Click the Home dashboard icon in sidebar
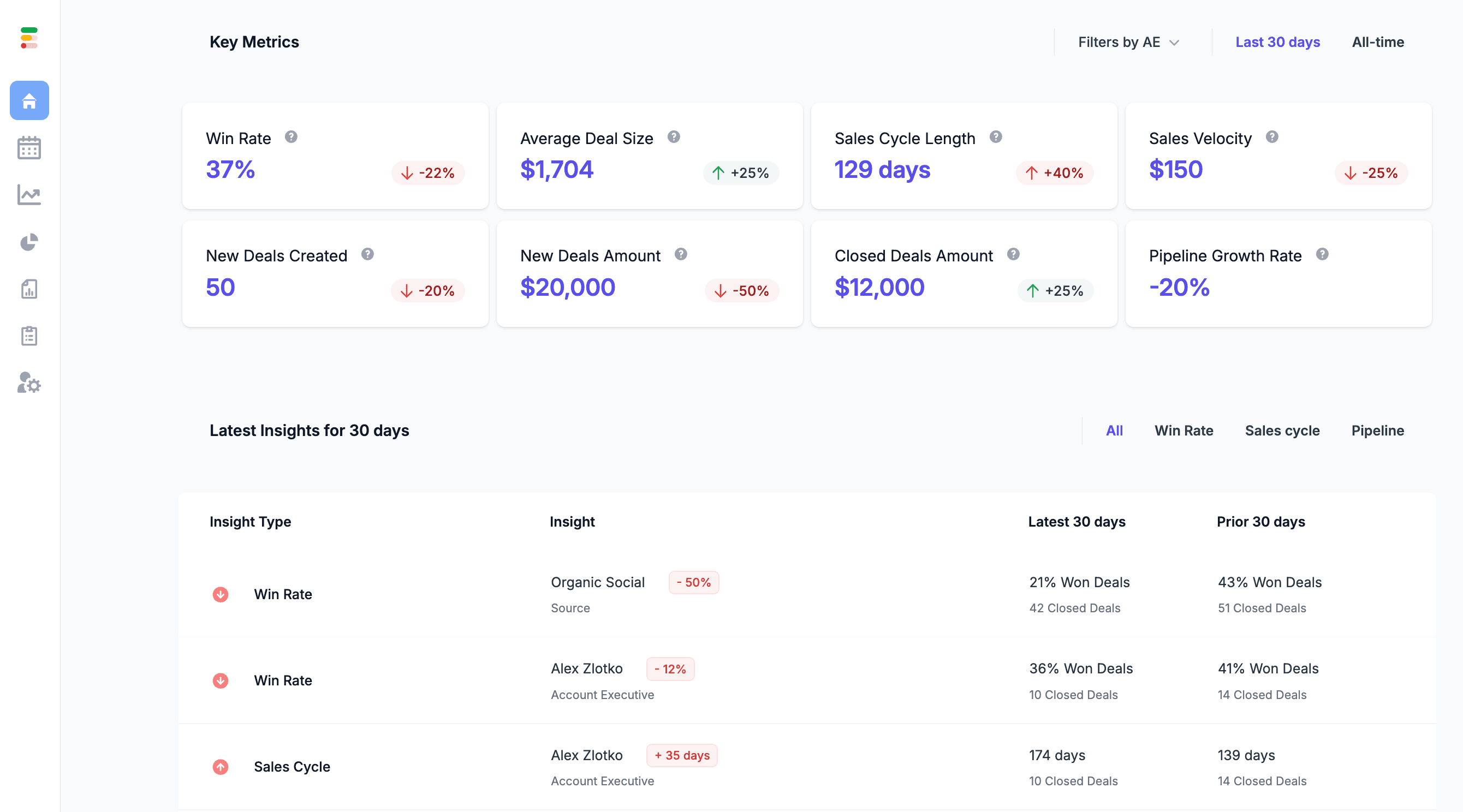The image size is (1463, 812). [x=30, y=100]
